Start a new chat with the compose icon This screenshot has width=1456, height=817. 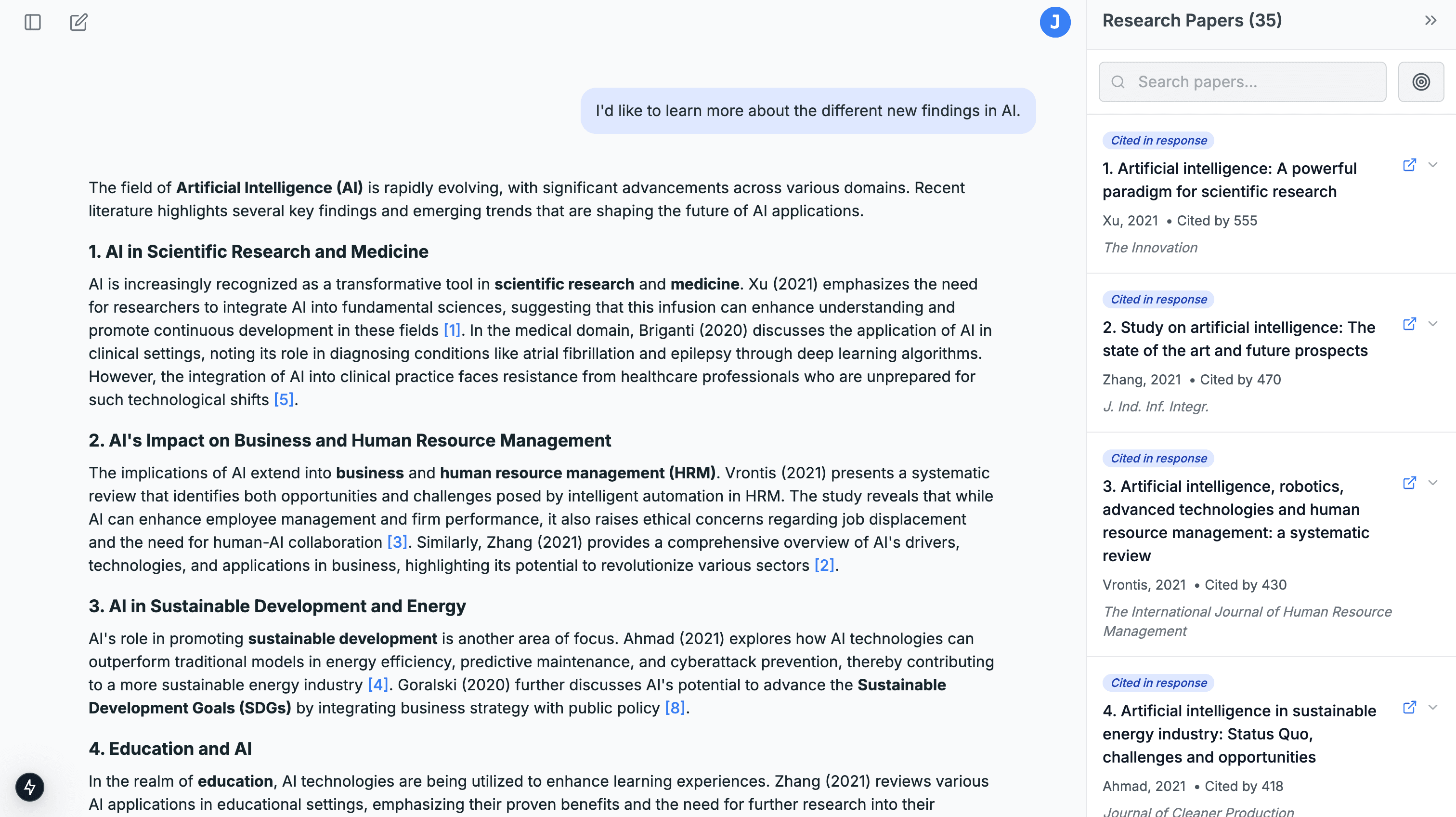78,22
